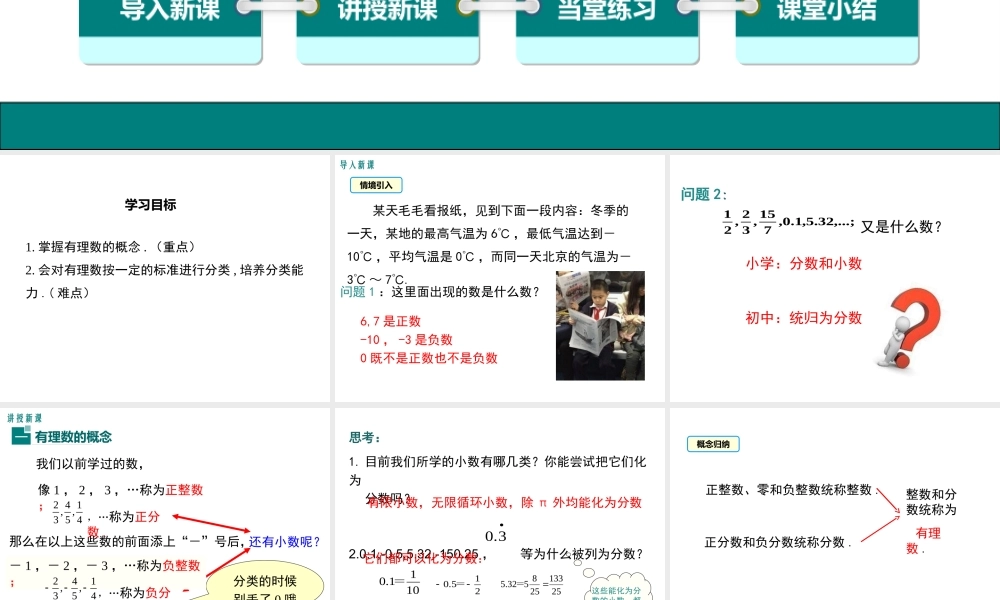This screenshot has width=1000, height=600.
Task: Click the text 1. 掌握有理数的概念.（重点）
Action: point(110,247)
